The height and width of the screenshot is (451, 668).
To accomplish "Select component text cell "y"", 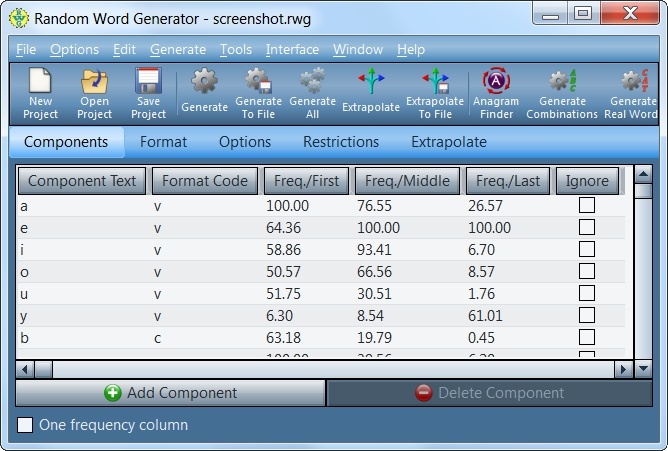I will point(24,316).
